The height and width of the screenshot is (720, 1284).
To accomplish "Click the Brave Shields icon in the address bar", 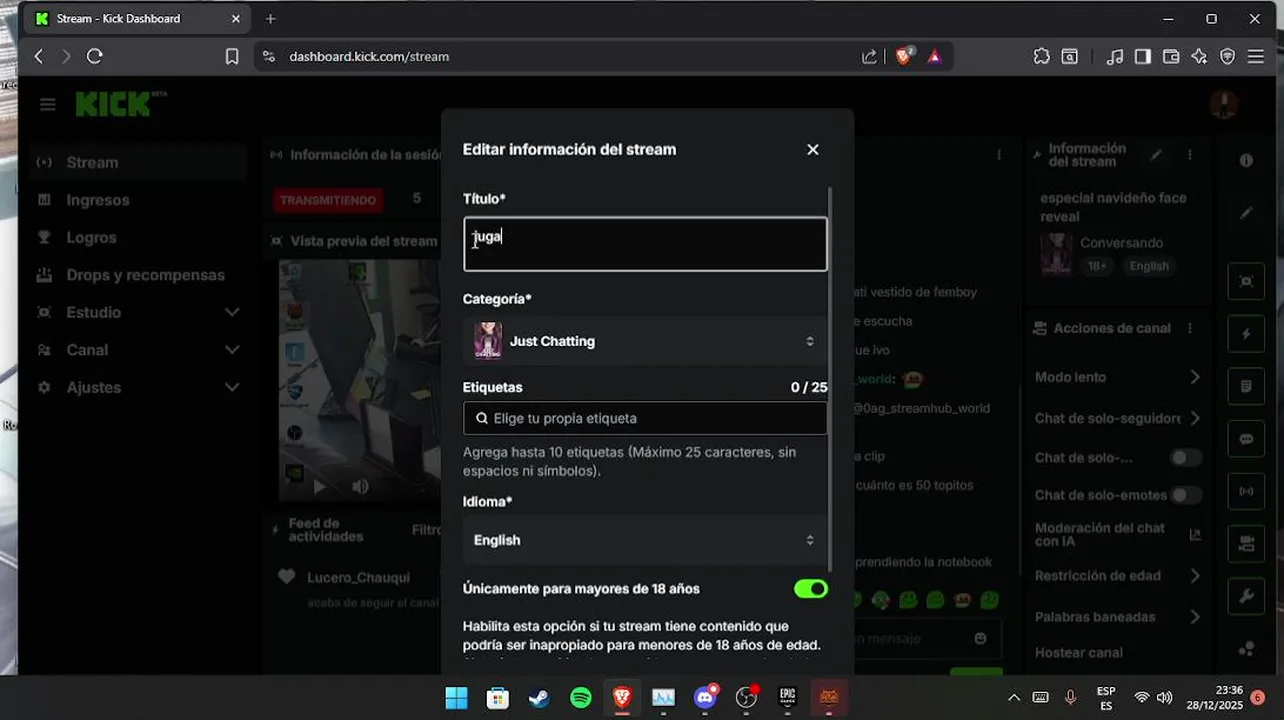I will (x=904, y=56).
